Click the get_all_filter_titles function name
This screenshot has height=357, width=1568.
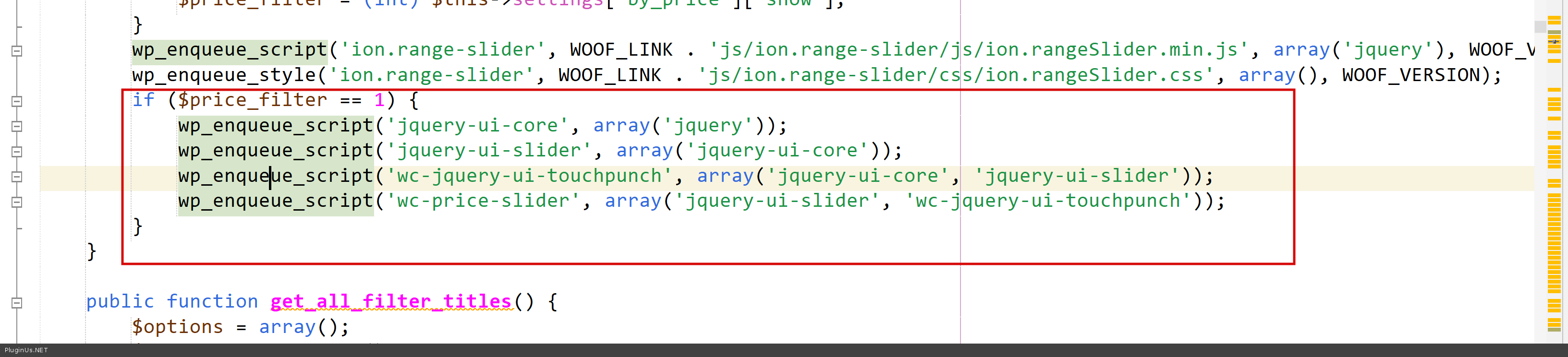[391, 302]
